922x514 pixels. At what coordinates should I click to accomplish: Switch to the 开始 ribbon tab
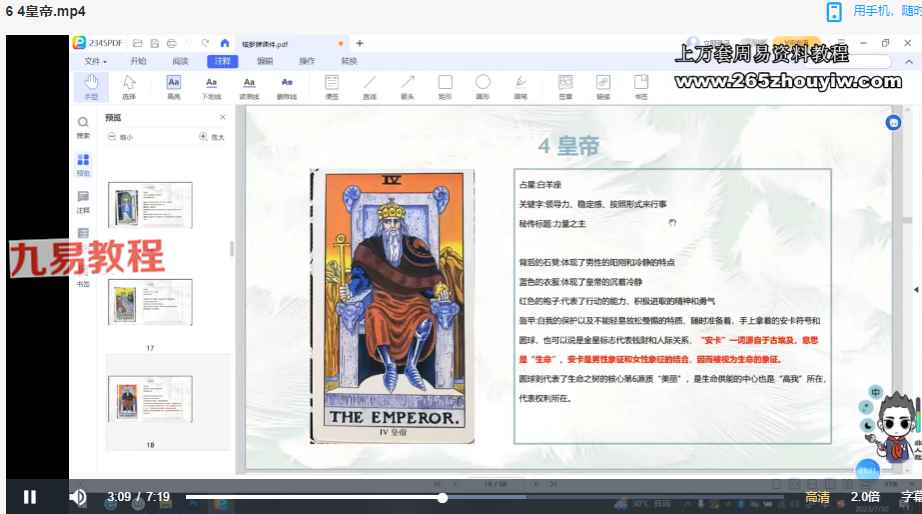click(x=138, y=61)
